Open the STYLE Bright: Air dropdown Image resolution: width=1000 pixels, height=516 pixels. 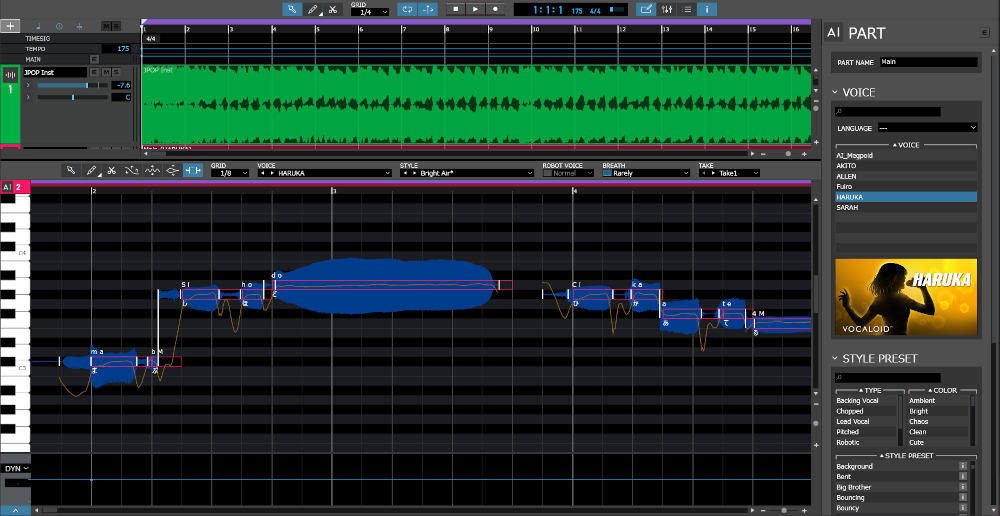(467, 173)
